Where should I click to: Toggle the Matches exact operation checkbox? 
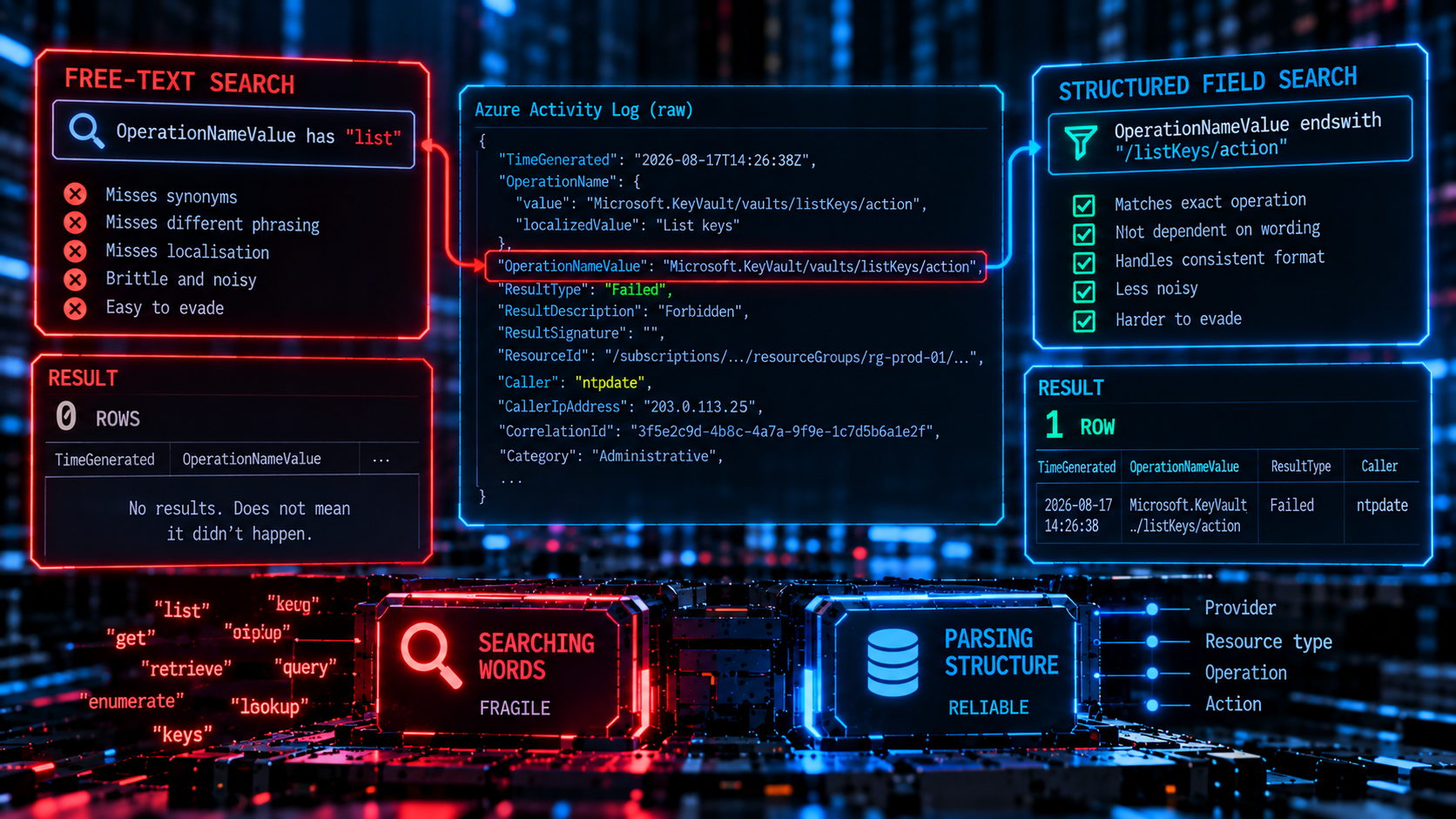tap(1083, 205)
